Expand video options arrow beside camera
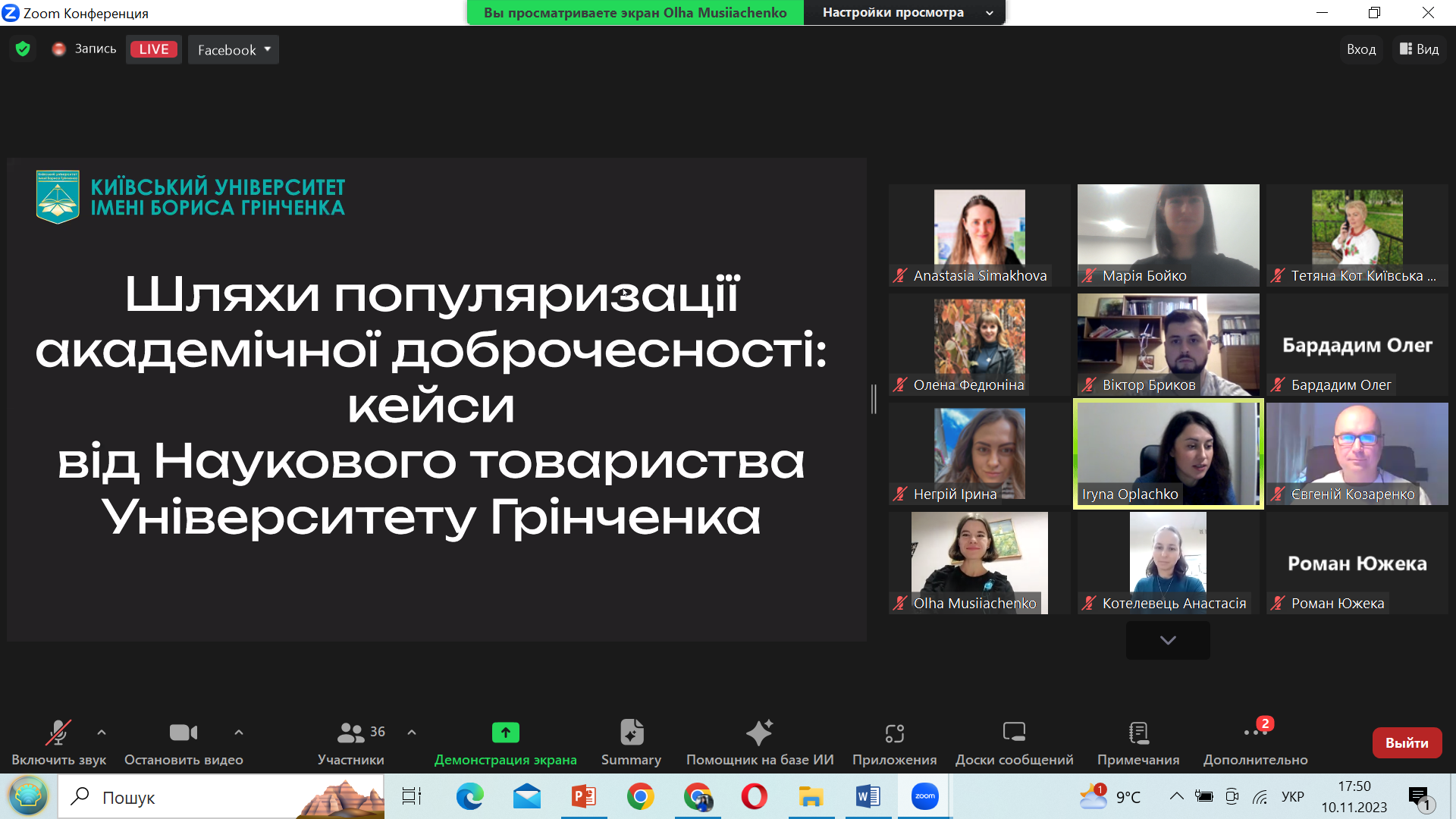 point(239,733)
